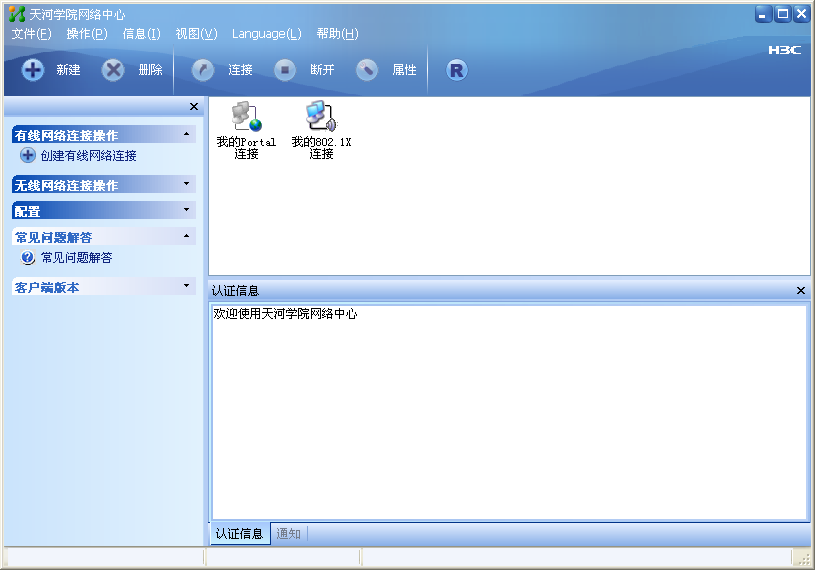This screenshot has width=815, height=570.
Task: Open 属性 (Properties) from the toolbar
Action: (367, 70)
